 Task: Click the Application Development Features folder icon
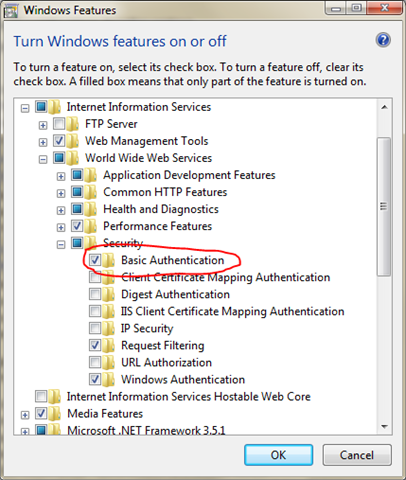point(90,175)
